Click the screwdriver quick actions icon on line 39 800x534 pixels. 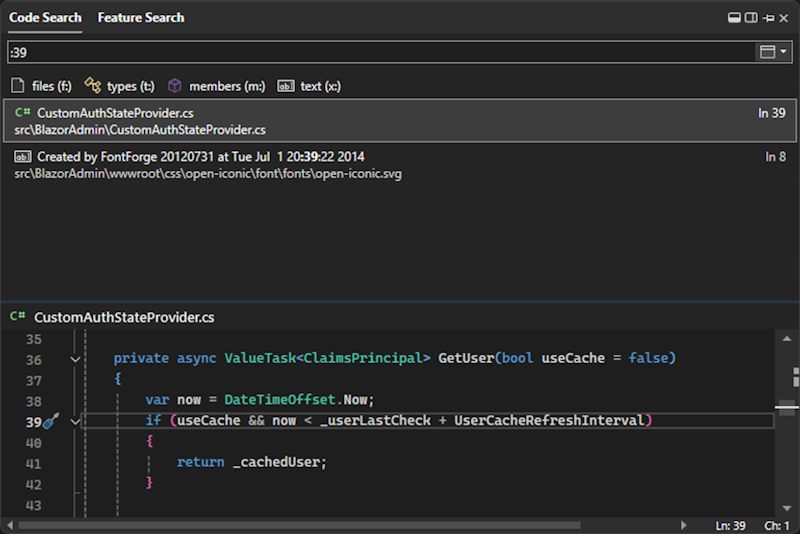[52, 422]
